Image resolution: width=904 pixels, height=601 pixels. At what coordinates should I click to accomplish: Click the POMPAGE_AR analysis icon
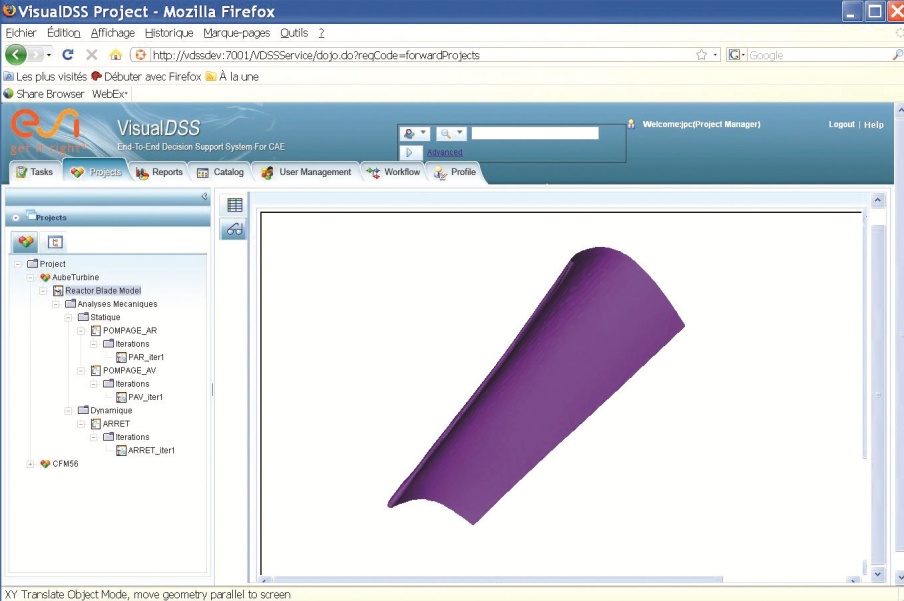point(96,330)
